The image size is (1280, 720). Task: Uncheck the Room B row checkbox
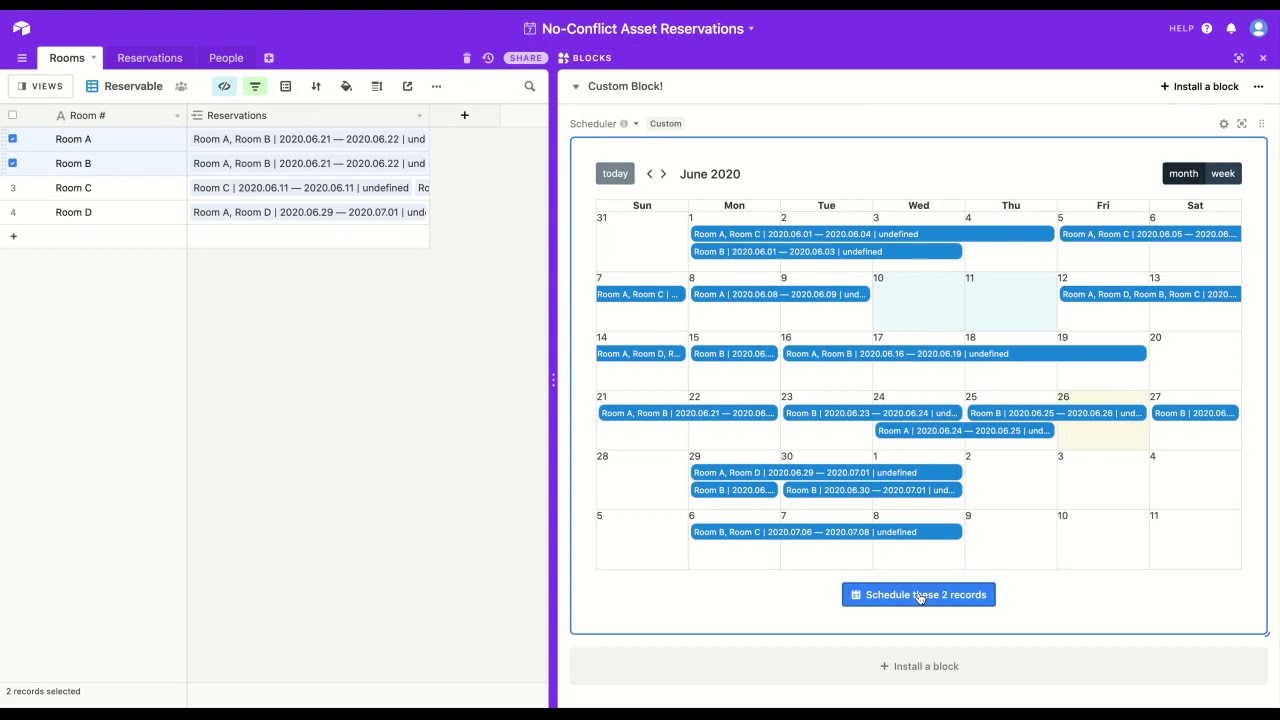pos(12,163)
